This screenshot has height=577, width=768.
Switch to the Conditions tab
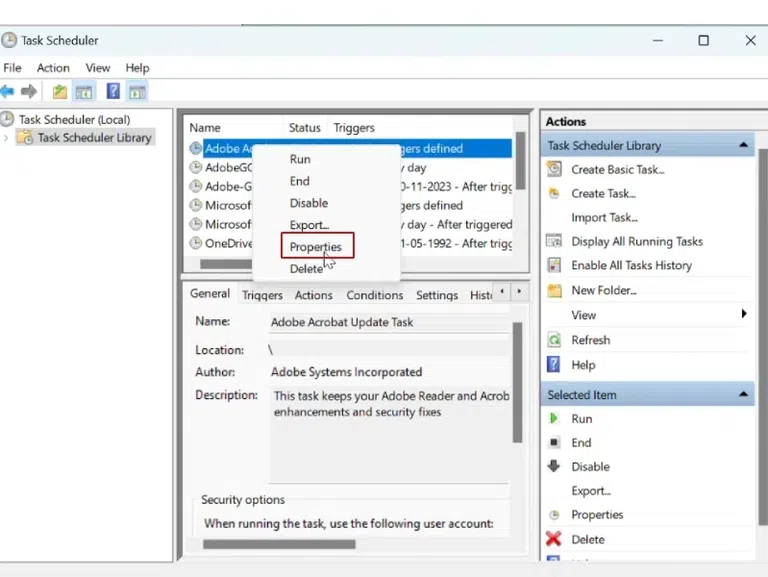375,295
